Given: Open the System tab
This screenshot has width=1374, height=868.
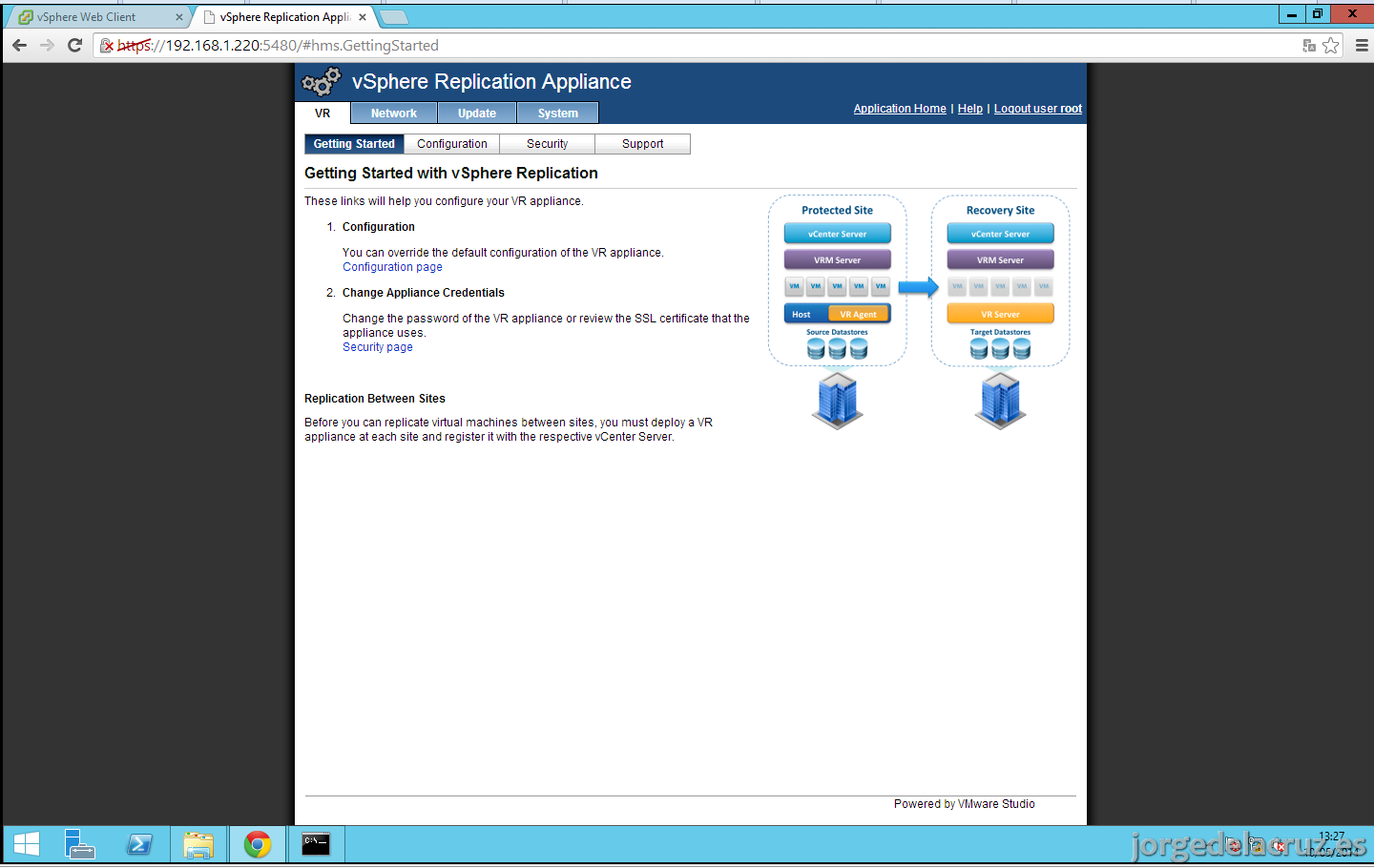Looking at the screenshot, I should coord(558,114).
